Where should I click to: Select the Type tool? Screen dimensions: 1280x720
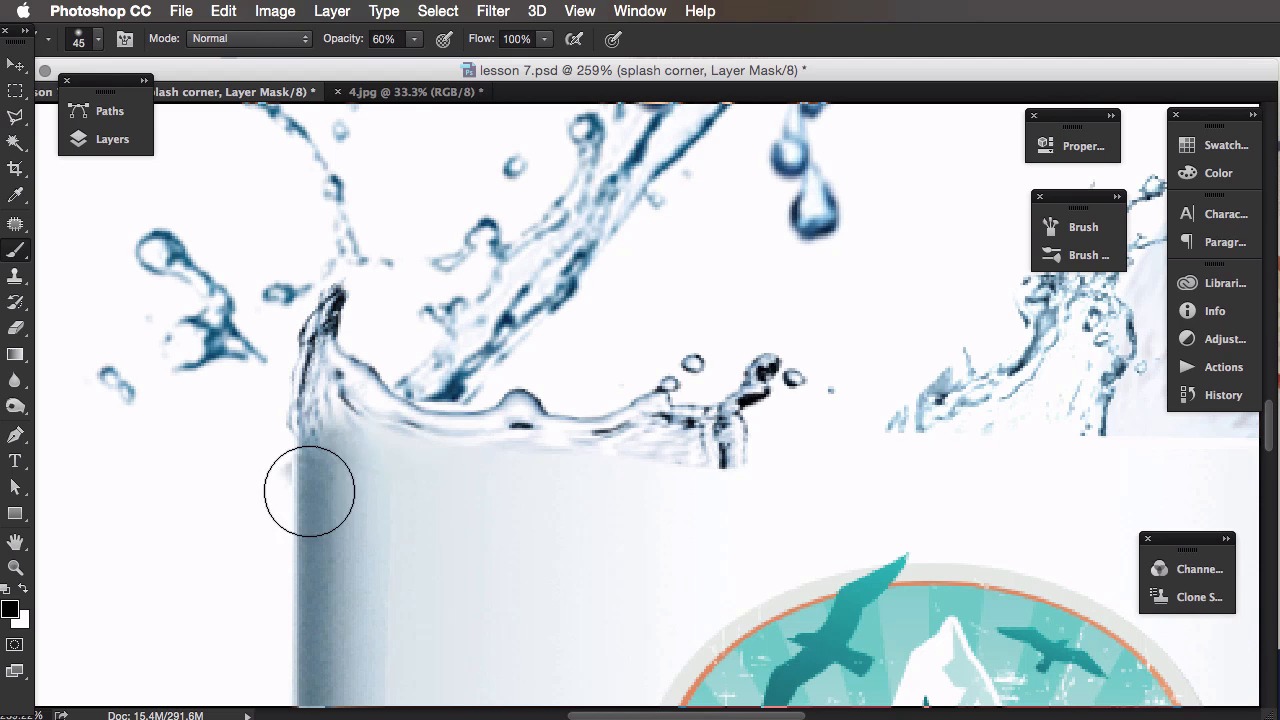(15, 461)
